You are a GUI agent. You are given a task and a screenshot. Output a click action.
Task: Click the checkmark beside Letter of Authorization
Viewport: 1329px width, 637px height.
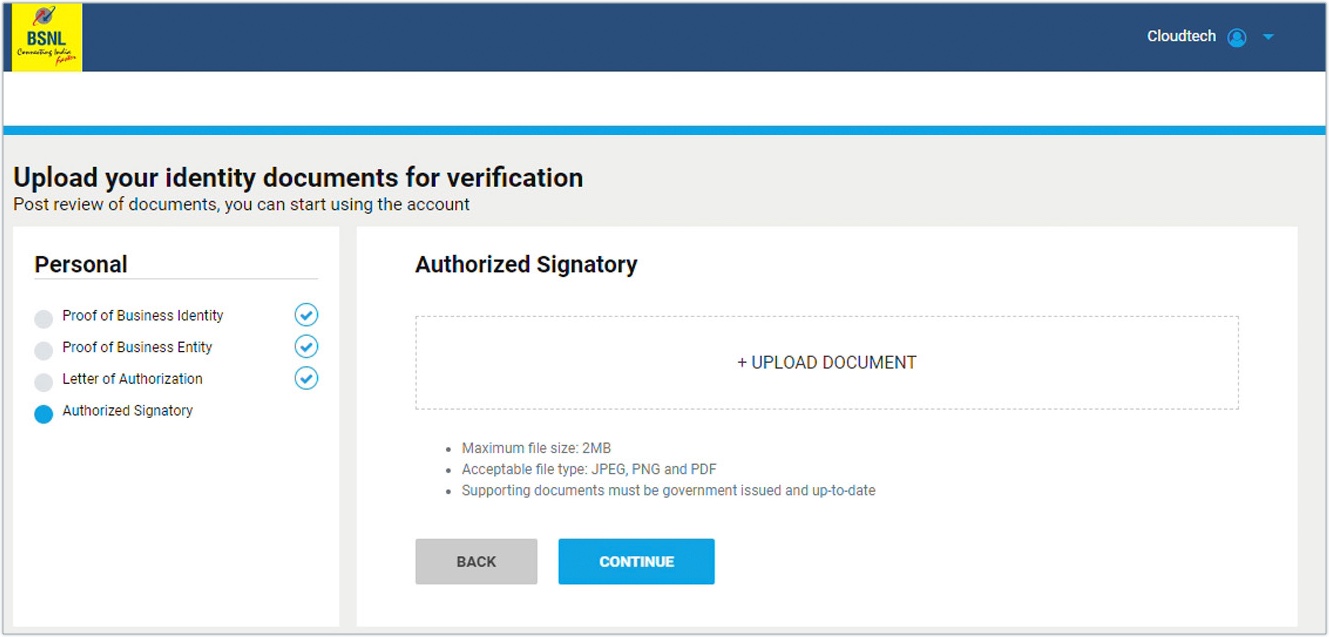tap(306, 378)
